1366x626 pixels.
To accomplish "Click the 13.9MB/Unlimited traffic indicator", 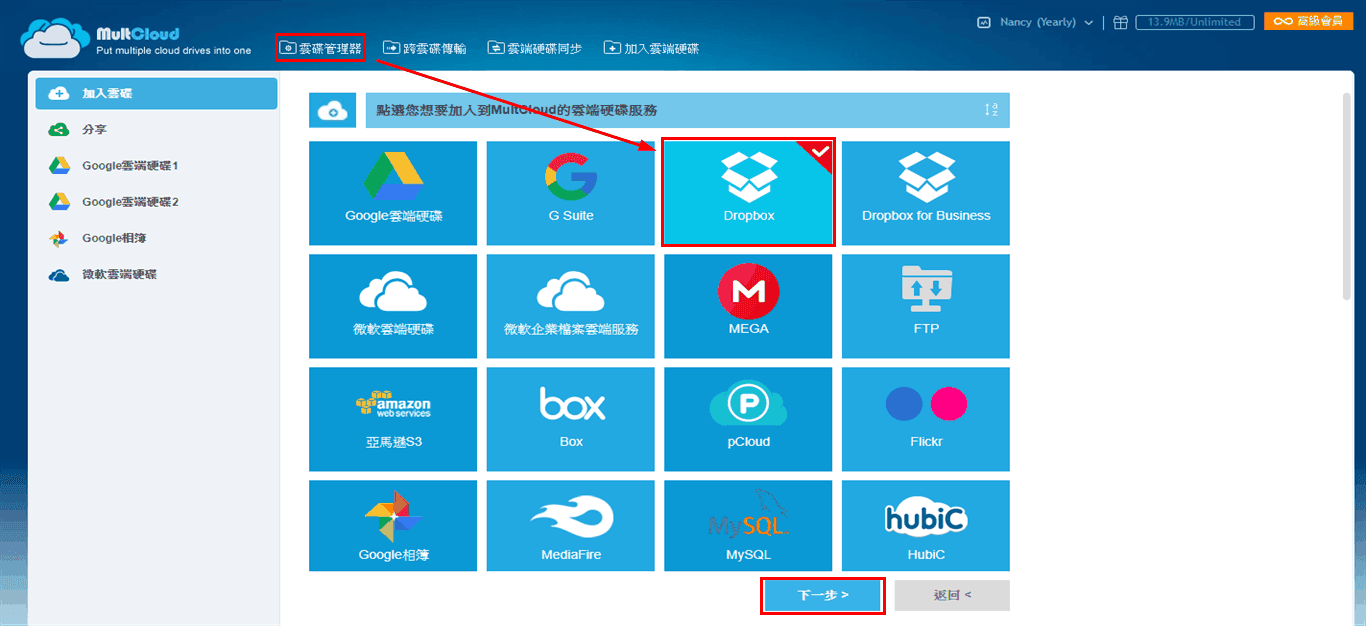I will [1194, 22].
